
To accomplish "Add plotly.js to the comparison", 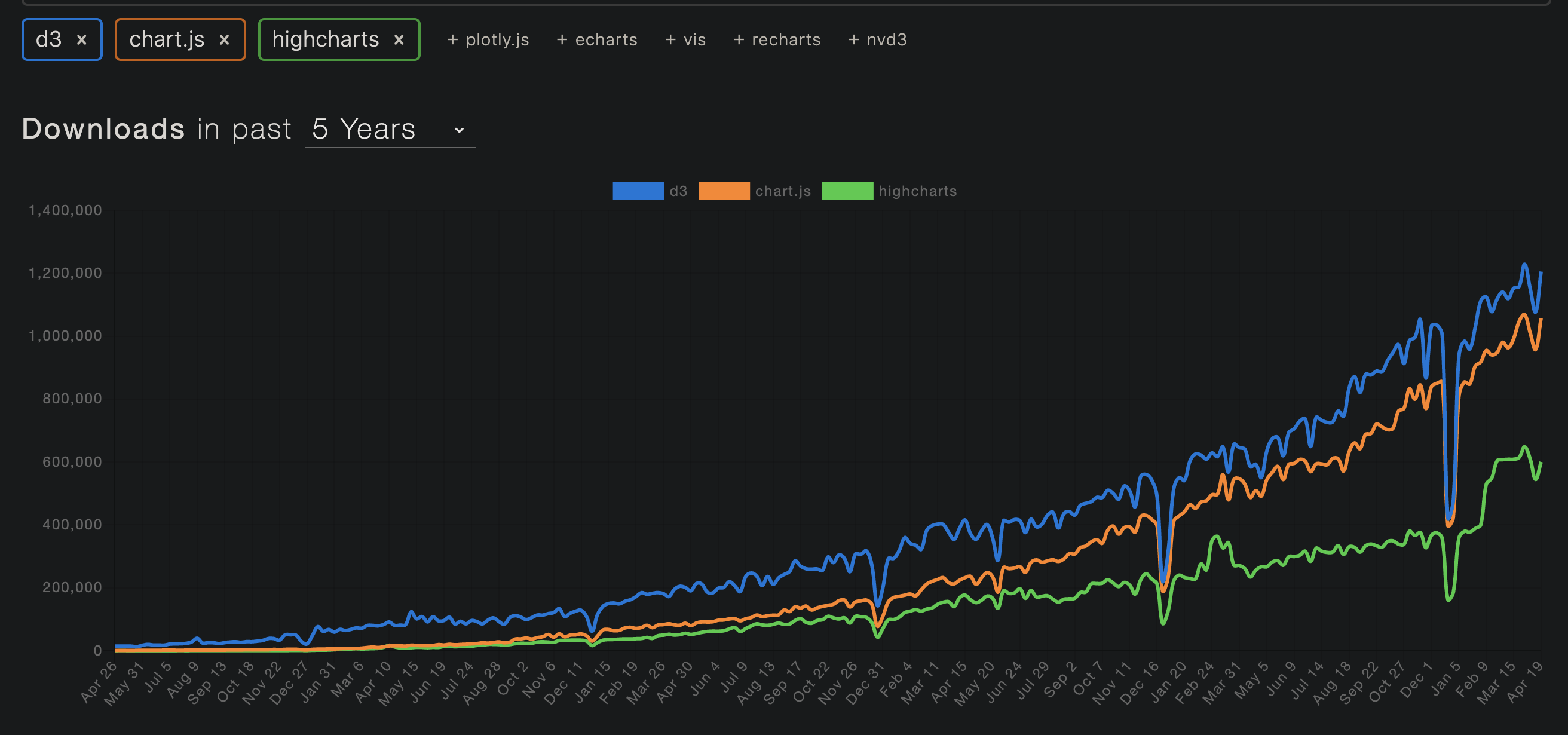I will point(488,40).
